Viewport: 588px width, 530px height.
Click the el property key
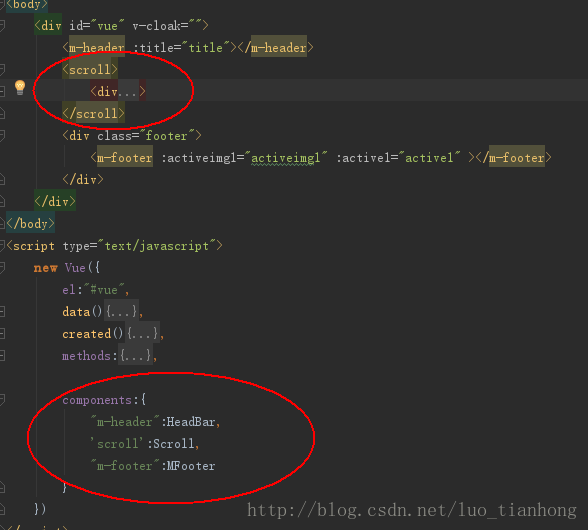[68, 290]
